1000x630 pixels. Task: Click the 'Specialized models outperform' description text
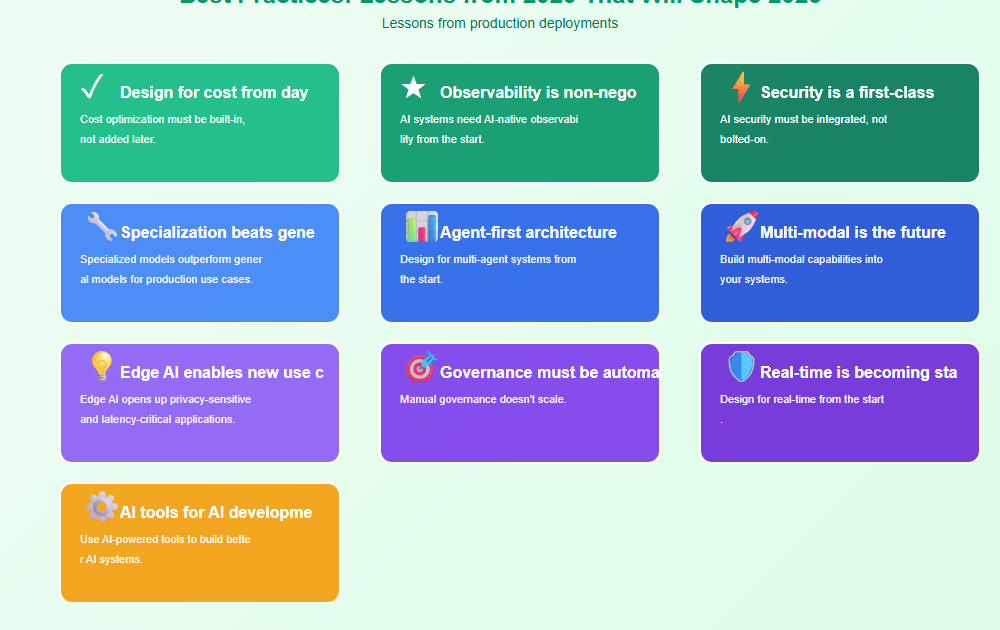click(x=171, y=260)
